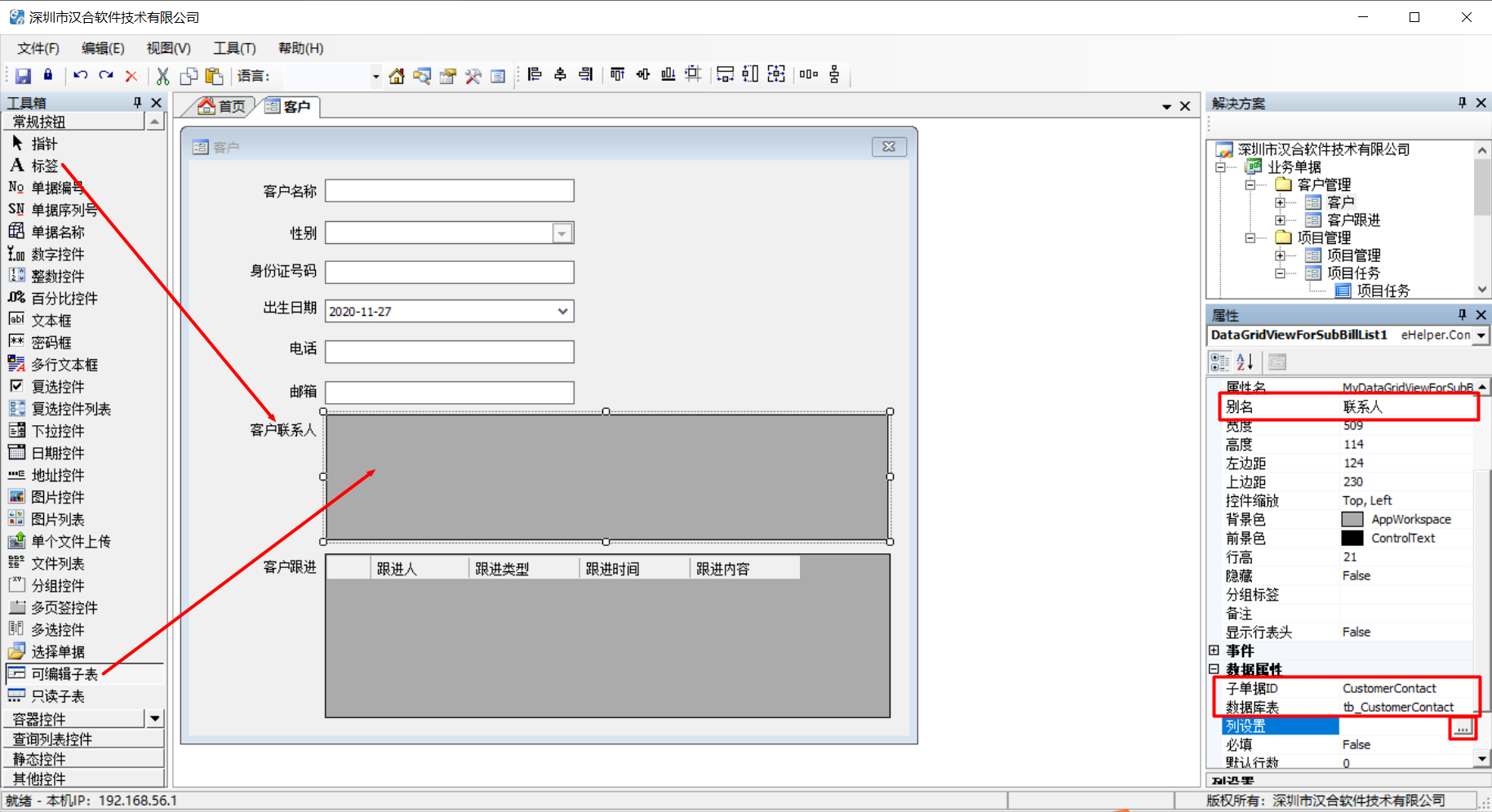Open the 性别 dropdown
The height and width of the screenshot is (812, 1492).
click(x=562, y=233)
